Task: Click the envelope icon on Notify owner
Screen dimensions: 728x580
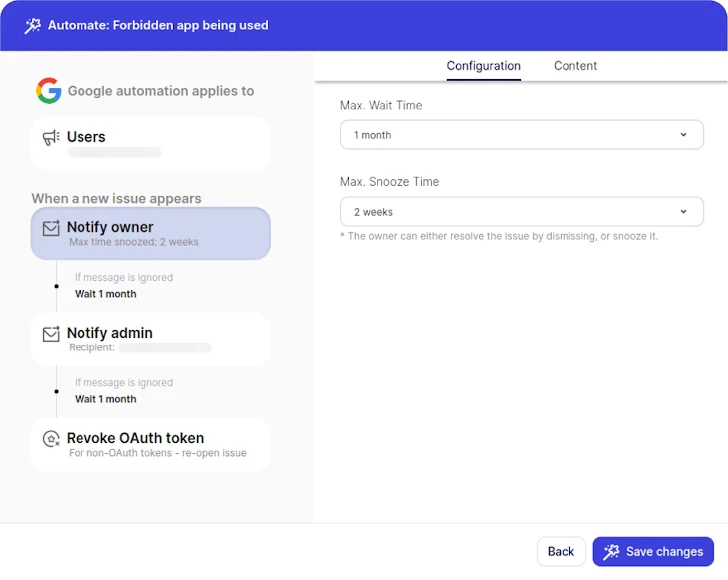Action: pyautogui.click(x=51, y=229)
